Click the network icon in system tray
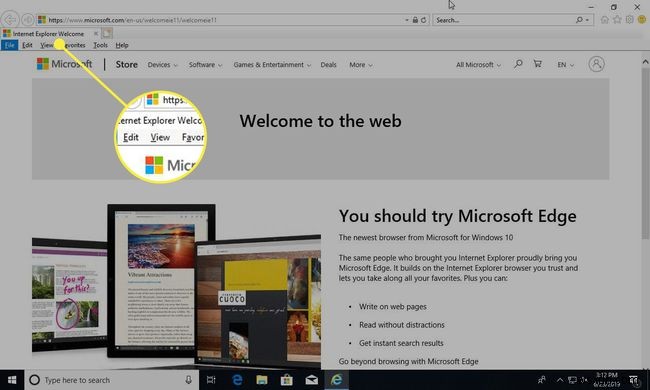Image resolution: width=650 pixels, height=390 pixels. click(572, 380)
